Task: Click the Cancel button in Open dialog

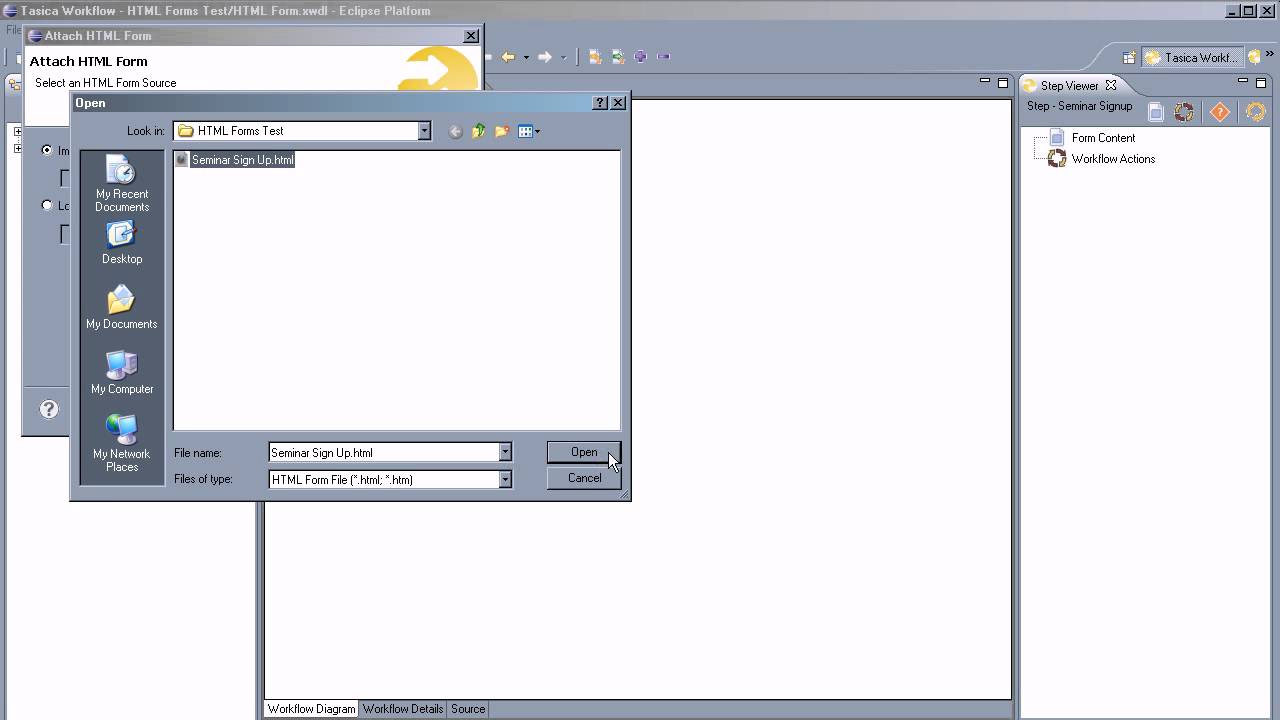Action: tap(584, 478)
